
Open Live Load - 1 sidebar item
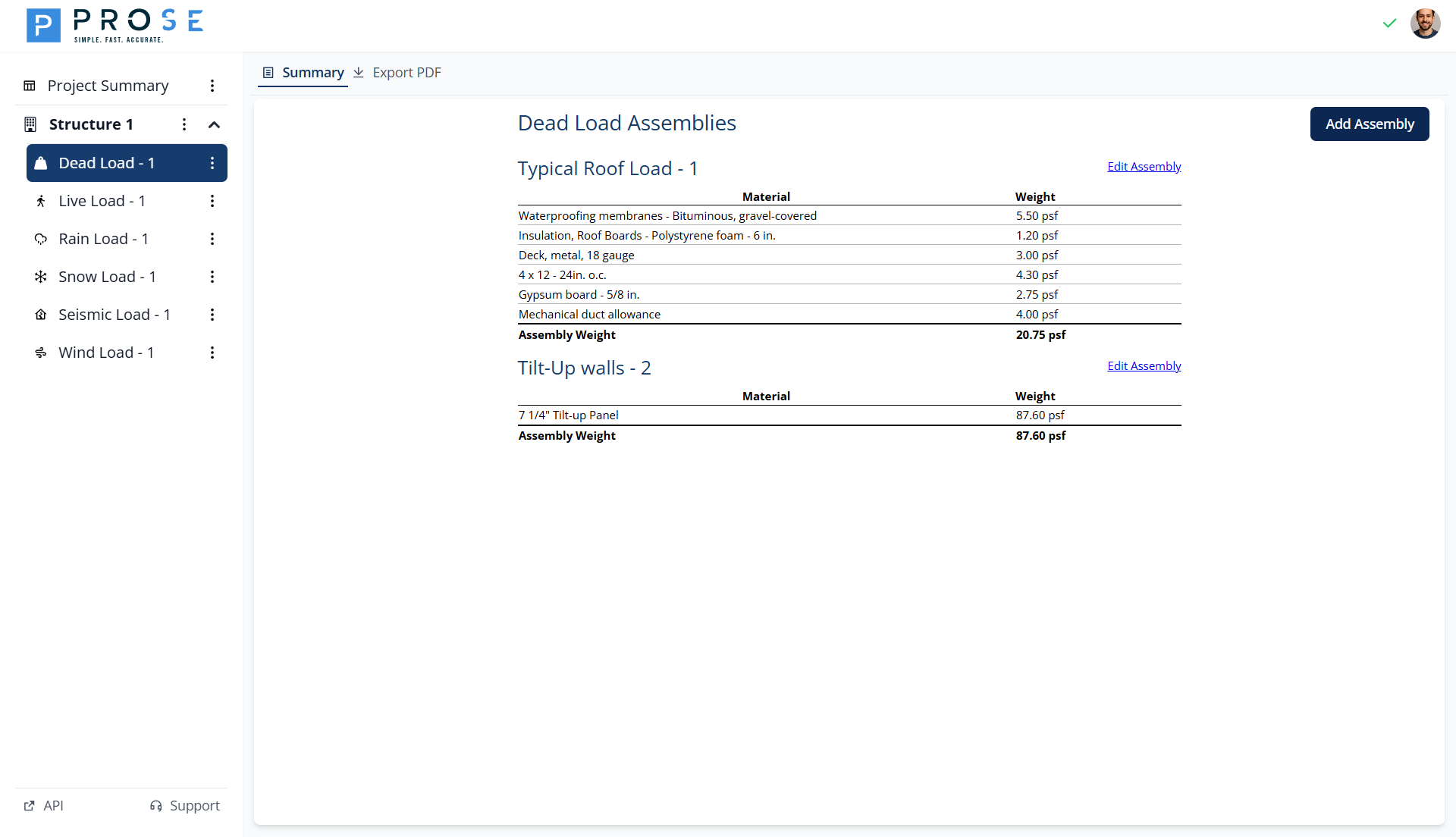102,201
